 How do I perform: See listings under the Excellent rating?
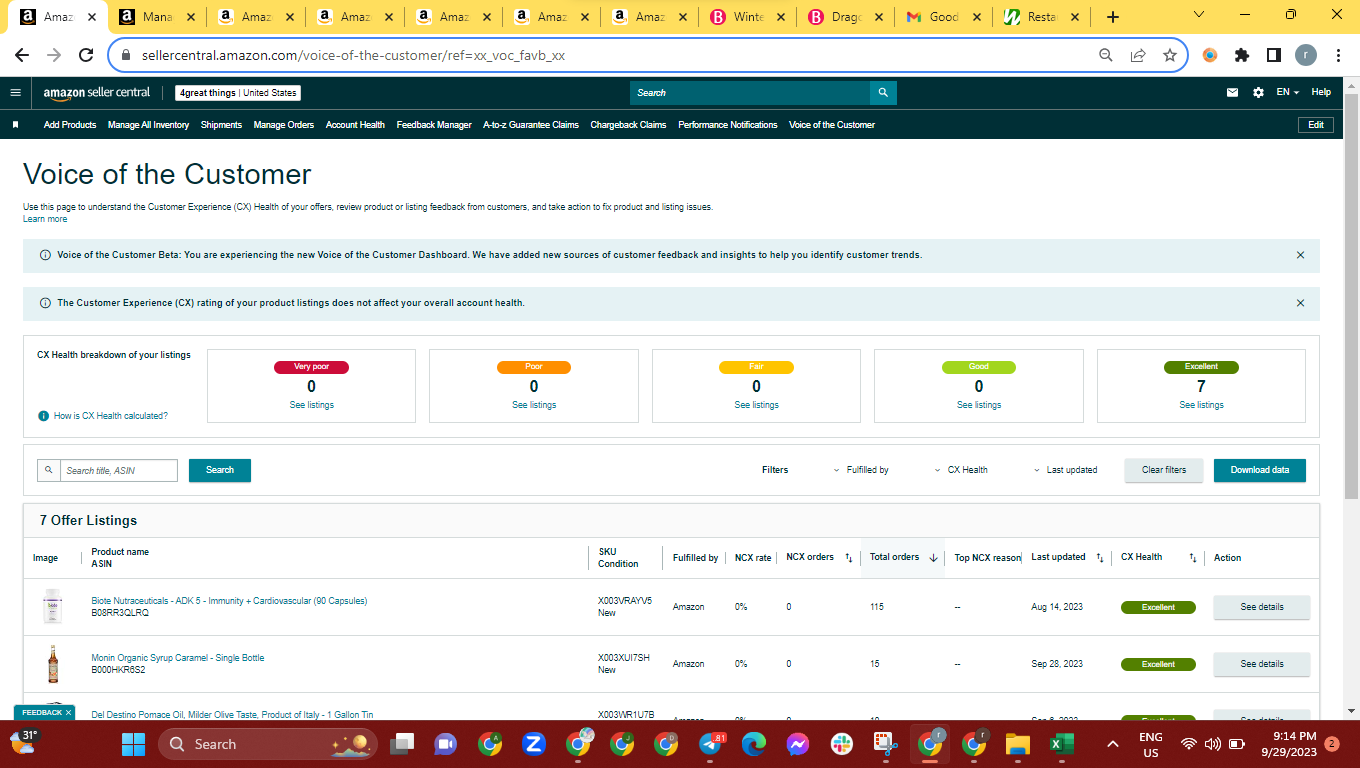click(x=1201, y=405)
